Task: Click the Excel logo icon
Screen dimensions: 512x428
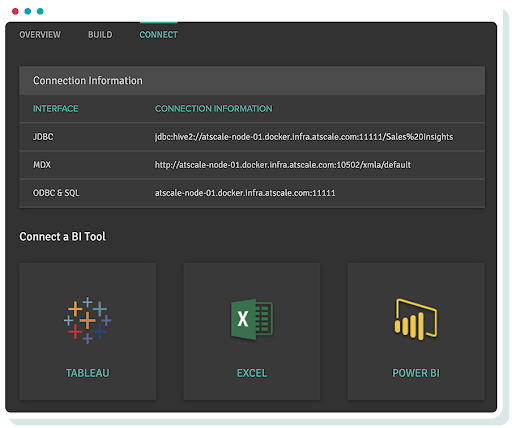Action: [x=252, y=319]
